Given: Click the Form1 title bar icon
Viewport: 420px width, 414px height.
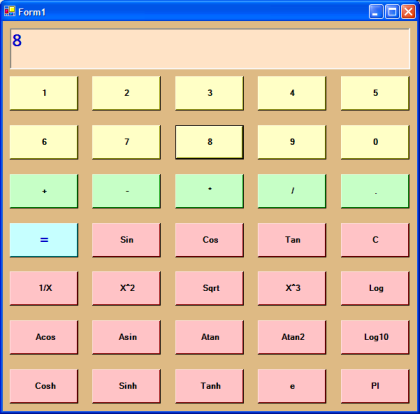Looking at the screenshot, I should 10,12.
